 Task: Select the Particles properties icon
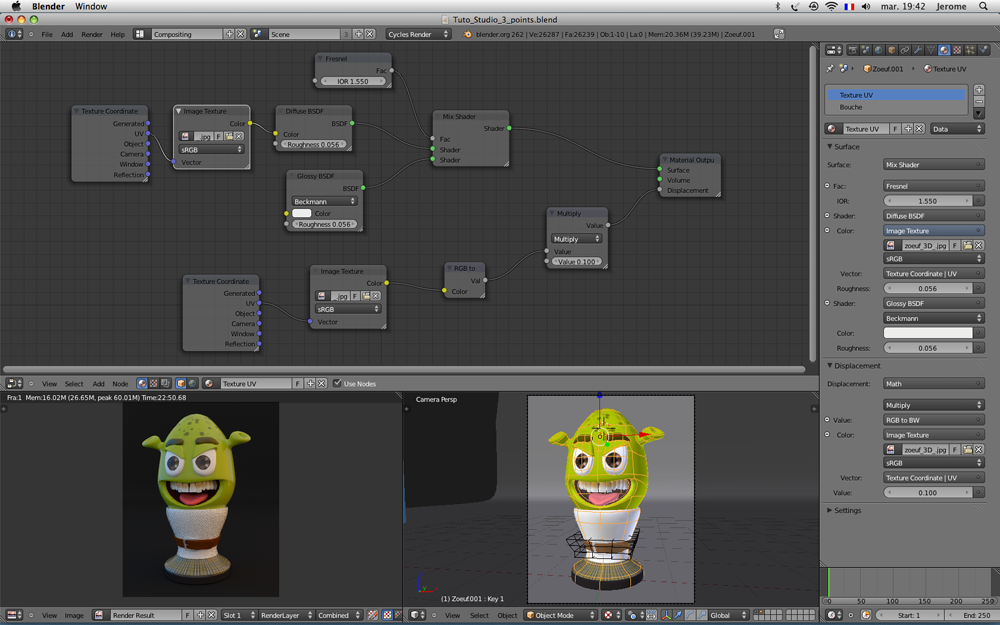971,50
